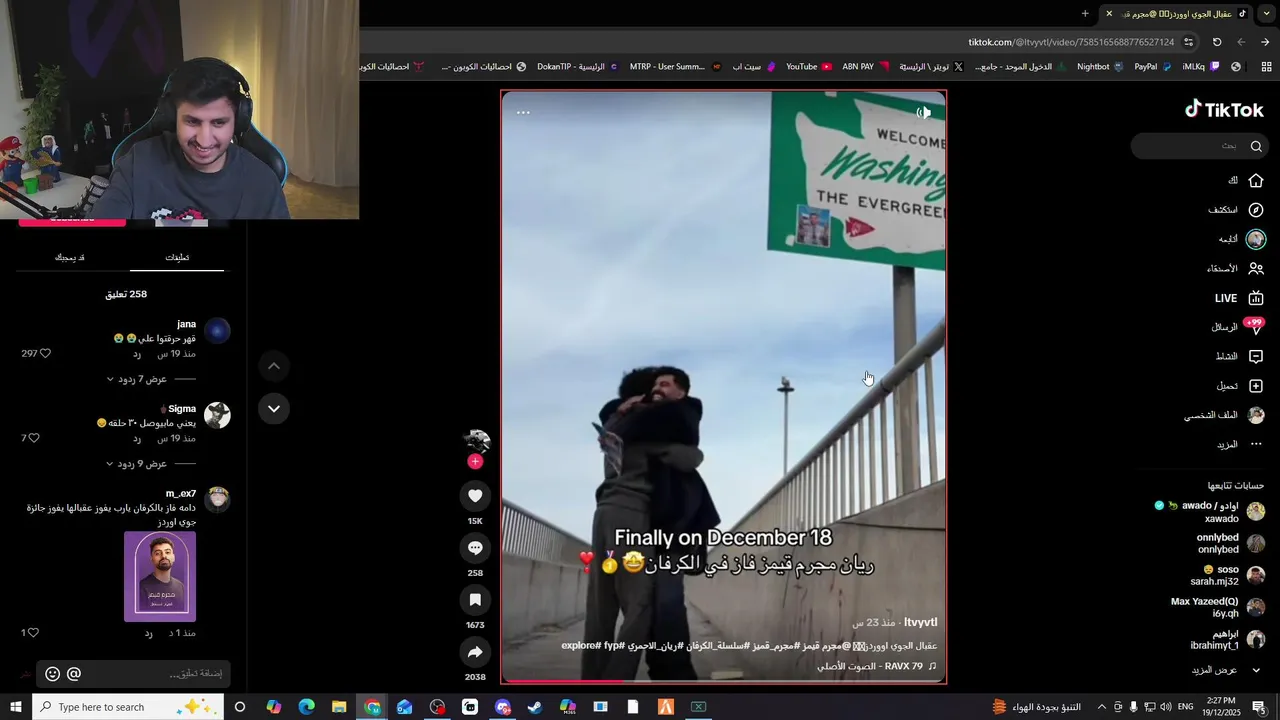Go to the next video arrow
Image resolution: width=1280 pixels, height=720 pixels.
coord(273,409)
